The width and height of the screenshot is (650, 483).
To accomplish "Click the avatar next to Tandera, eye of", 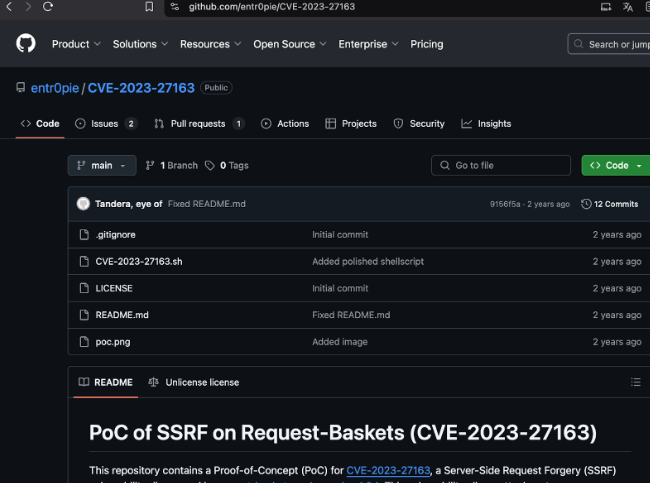I will pyautogui.click(x=83, y=204).
